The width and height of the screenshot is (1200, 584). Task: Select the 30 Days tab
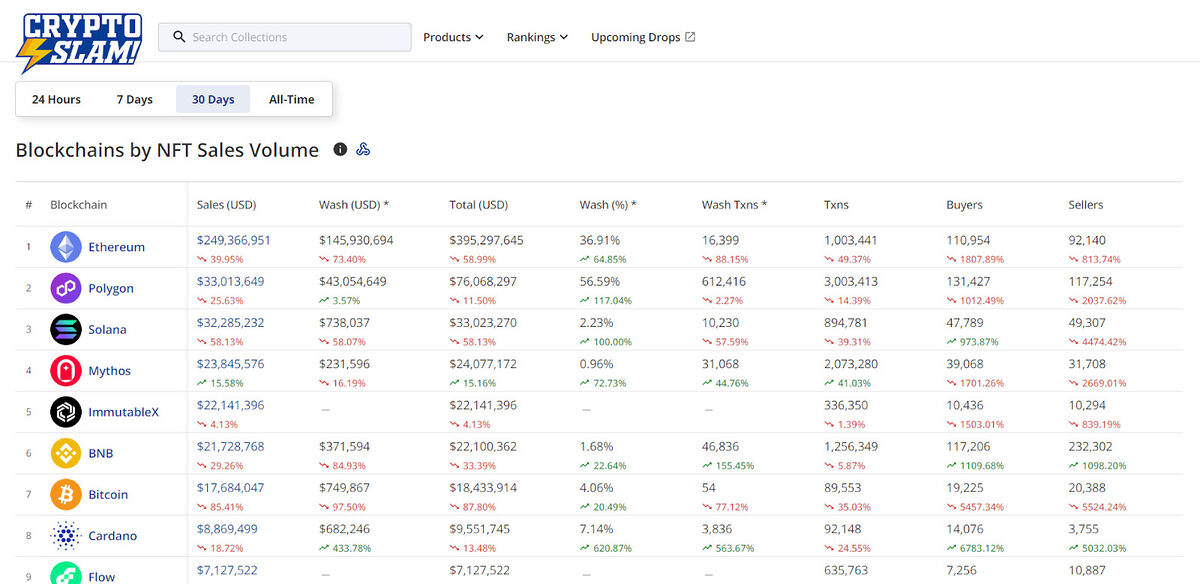tap(213, 99)
